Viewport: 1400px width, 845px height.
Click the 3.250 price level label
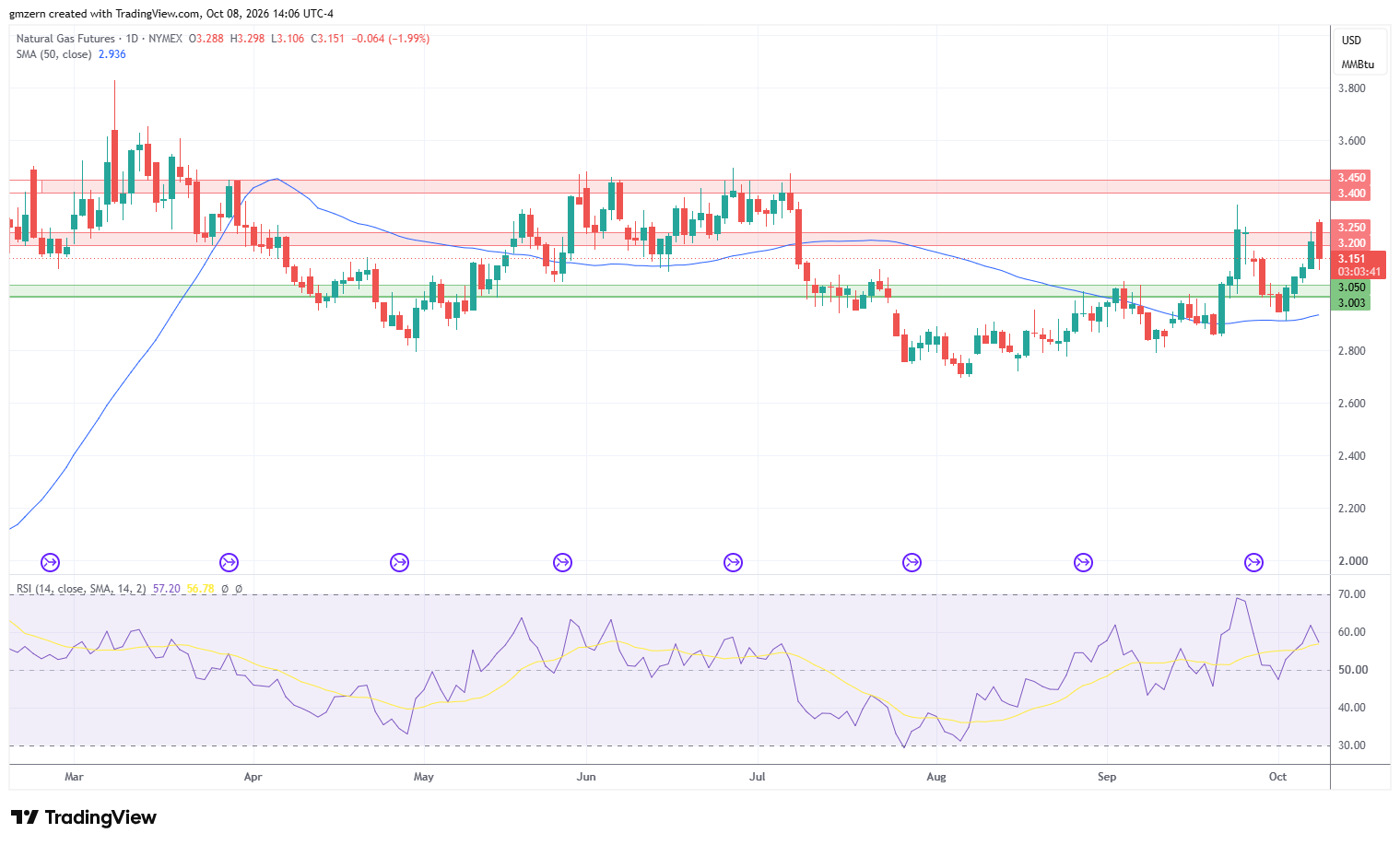coord(1352,228)
